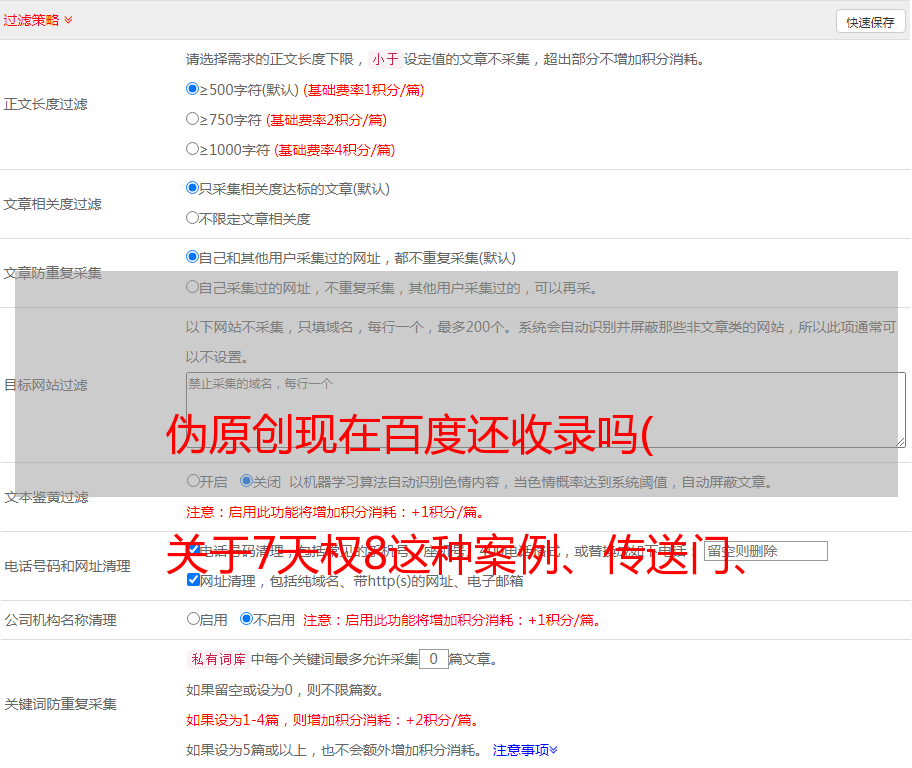Turn on 文本鉴黄过滤 with 开启 radio
Image resolution: width=912 pixels, height=768 pixels.
point(193,481)
